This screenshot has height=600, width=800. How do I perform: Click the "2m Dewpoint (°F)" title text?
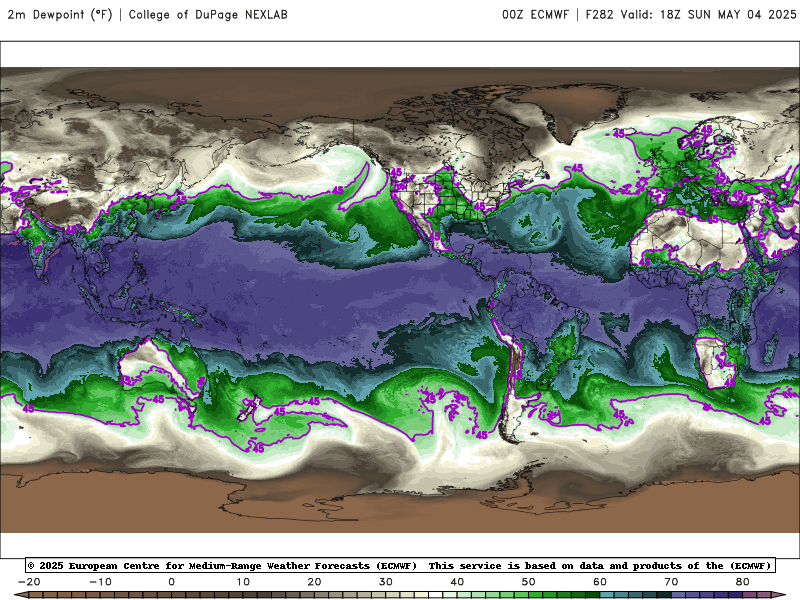tap(60, 15)
